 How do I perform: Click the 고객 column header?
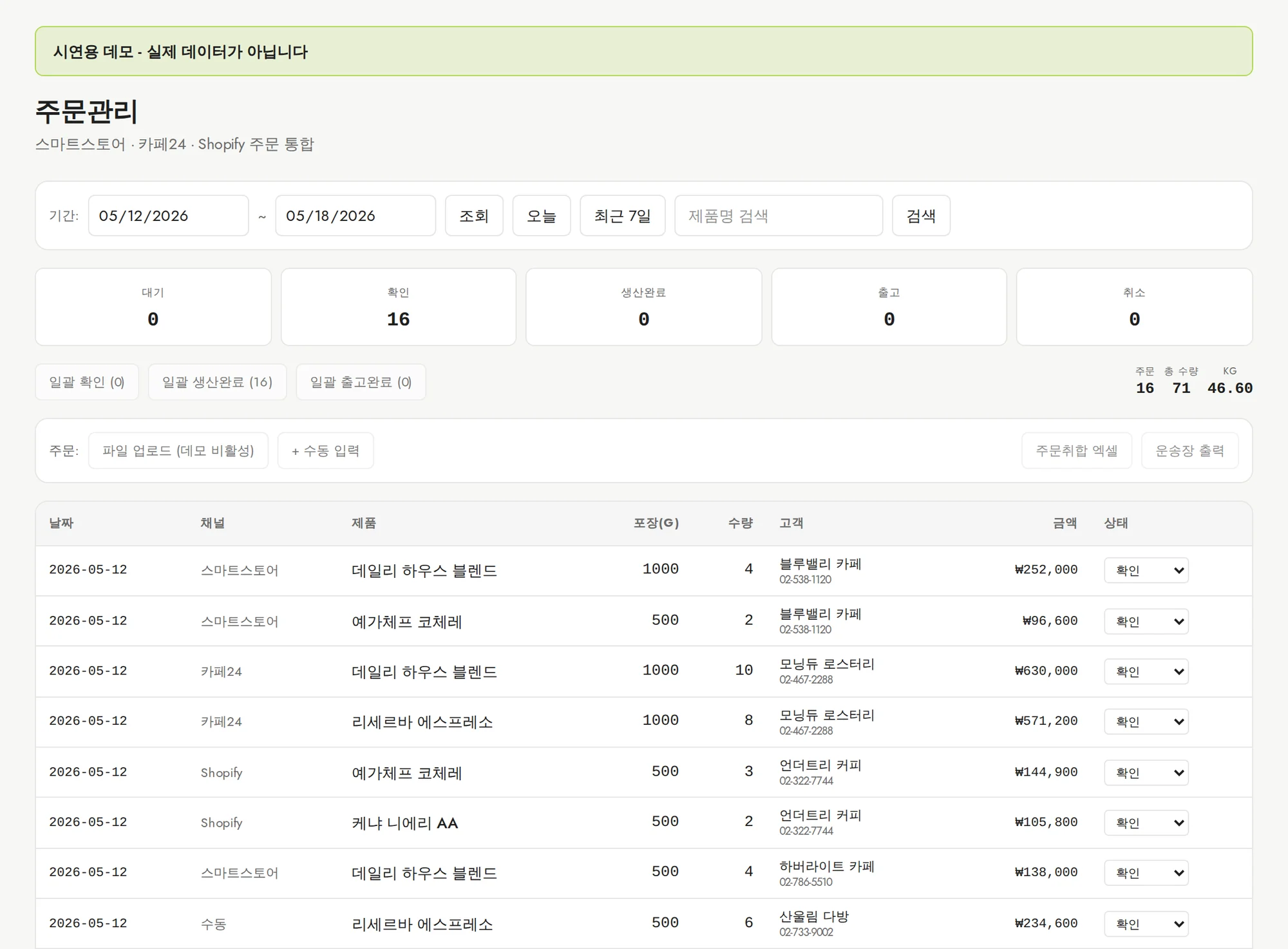791,523
